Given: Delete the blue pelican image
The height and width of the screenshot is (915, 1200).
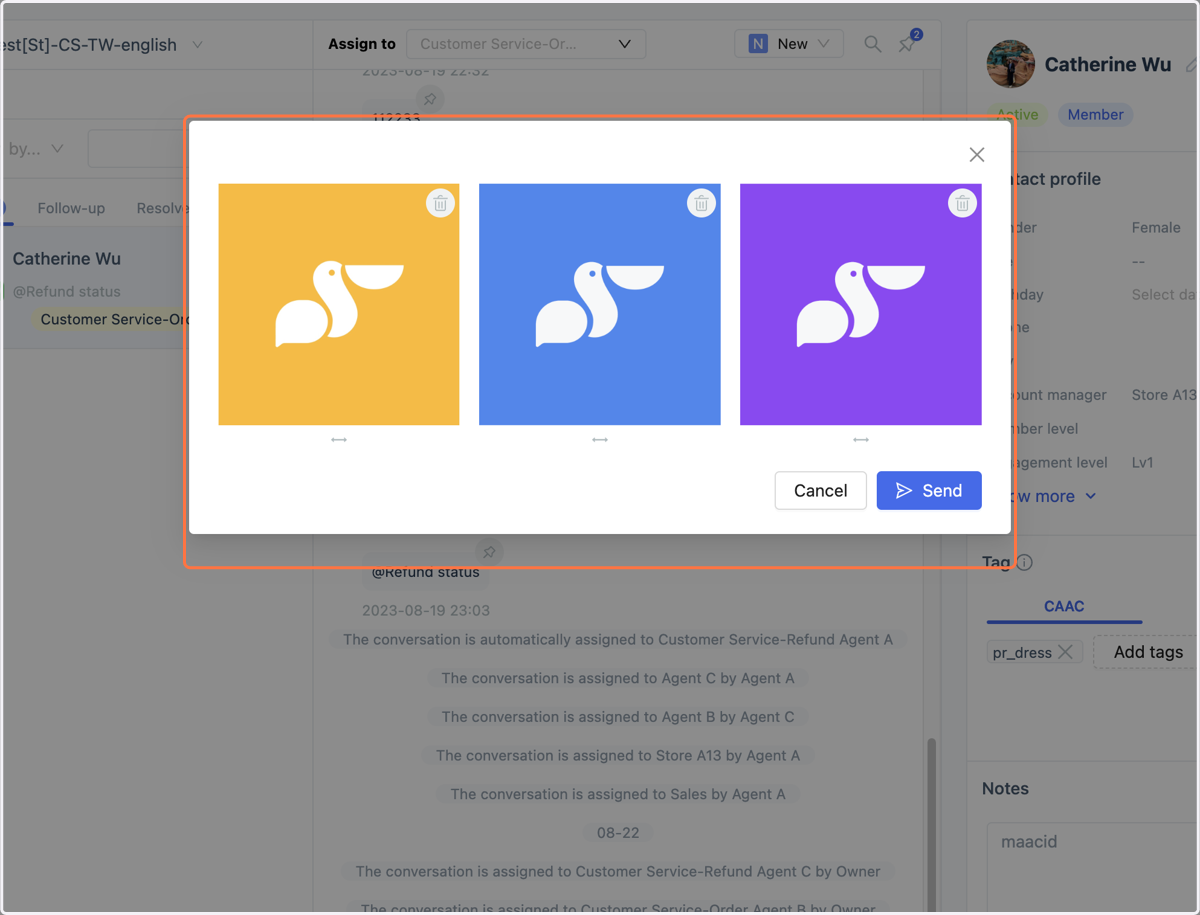Looking at the screenshot, I should pyautogui.click(x=701, y=203).
